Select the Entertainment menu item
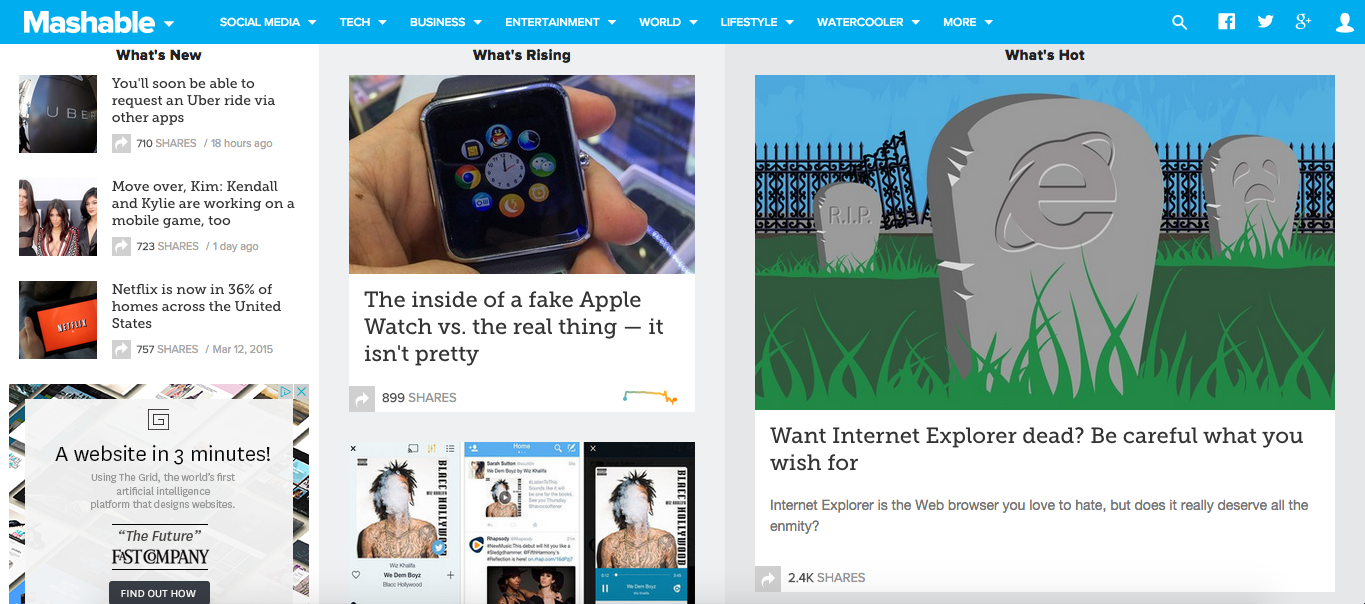 click(x=560, y=22)
